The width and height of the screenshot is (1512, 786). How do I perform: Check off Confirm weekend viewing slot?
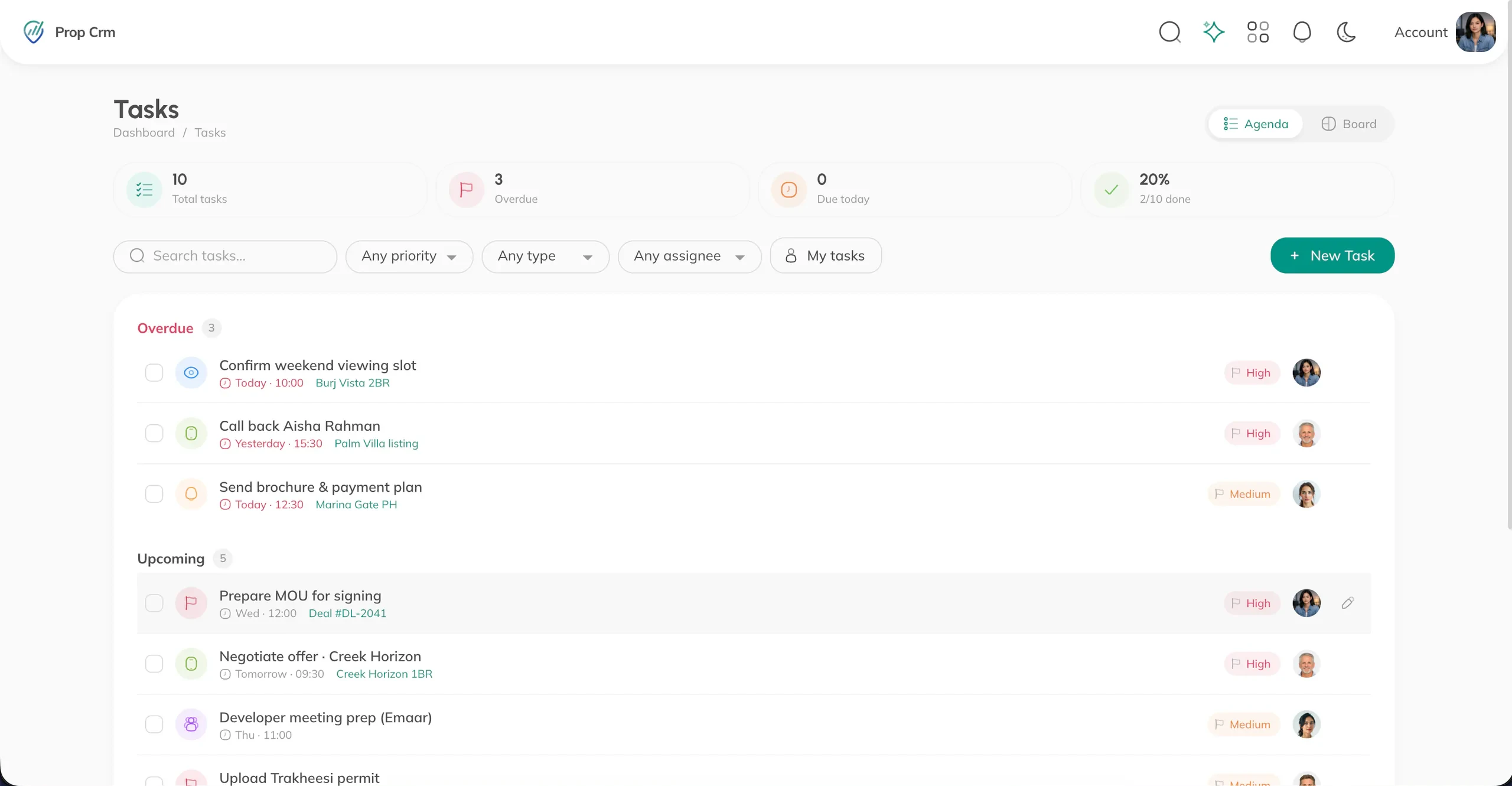[x=154, y=373]
